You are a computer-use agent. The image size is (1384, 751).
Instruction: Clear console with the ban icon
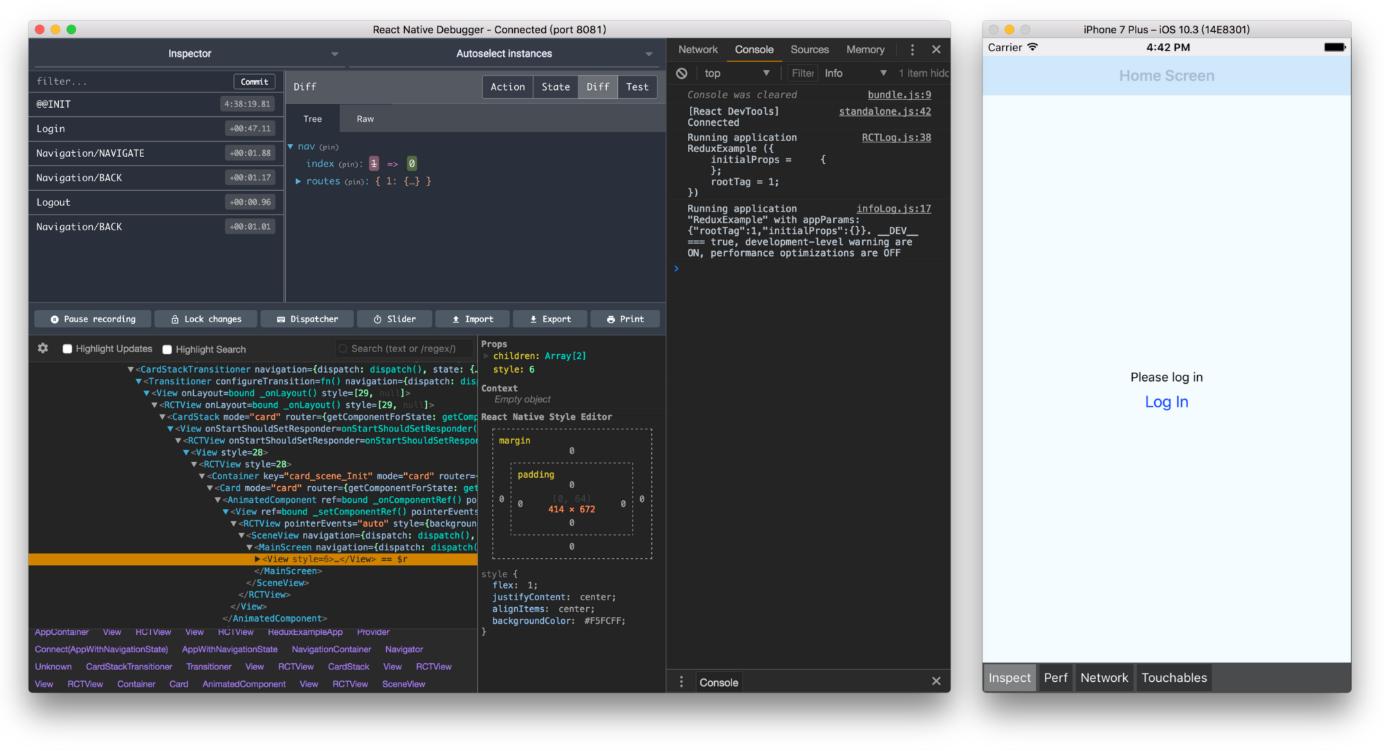(x=682, y=73)
